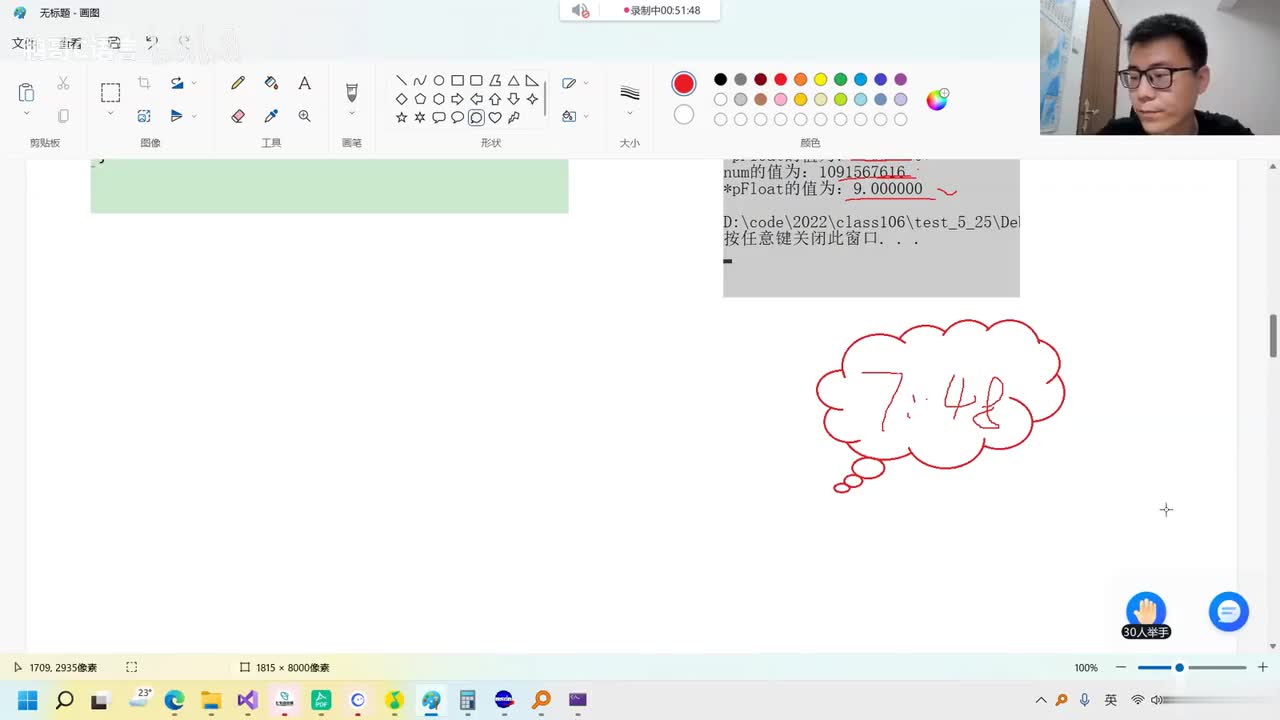Open the Edit colors wheel
The width and height of the screenshot is (1280, 720).
coord(937,99)
